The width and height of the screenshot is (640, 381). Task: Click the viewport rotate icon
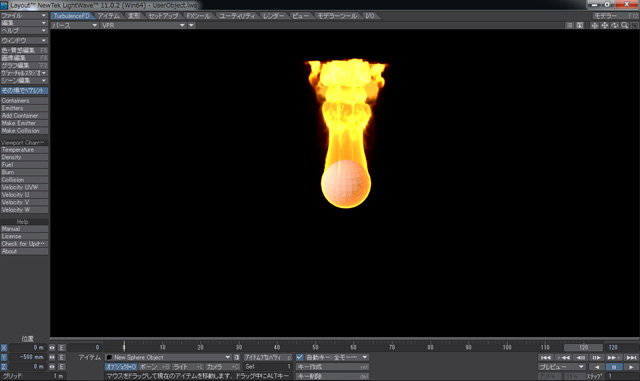(x=615, y=25)
